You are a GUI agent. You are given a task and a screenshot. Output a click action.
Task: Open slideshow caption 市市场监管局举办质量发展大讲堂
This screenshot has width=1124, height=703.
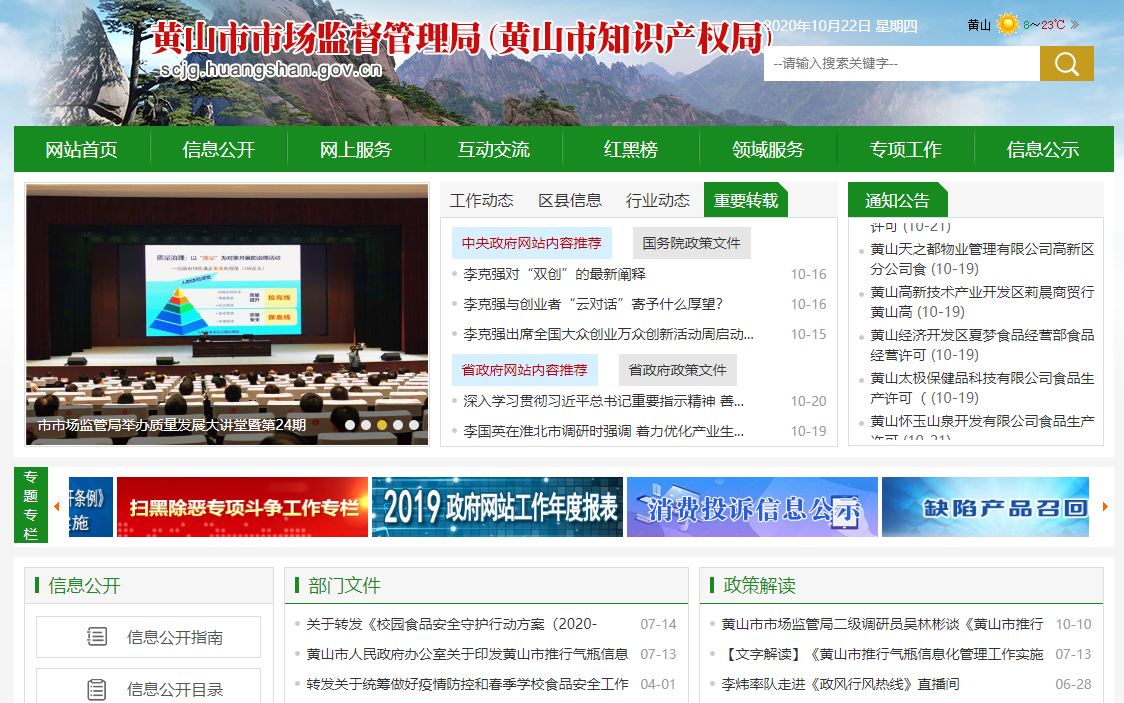[x=172, y=425]
